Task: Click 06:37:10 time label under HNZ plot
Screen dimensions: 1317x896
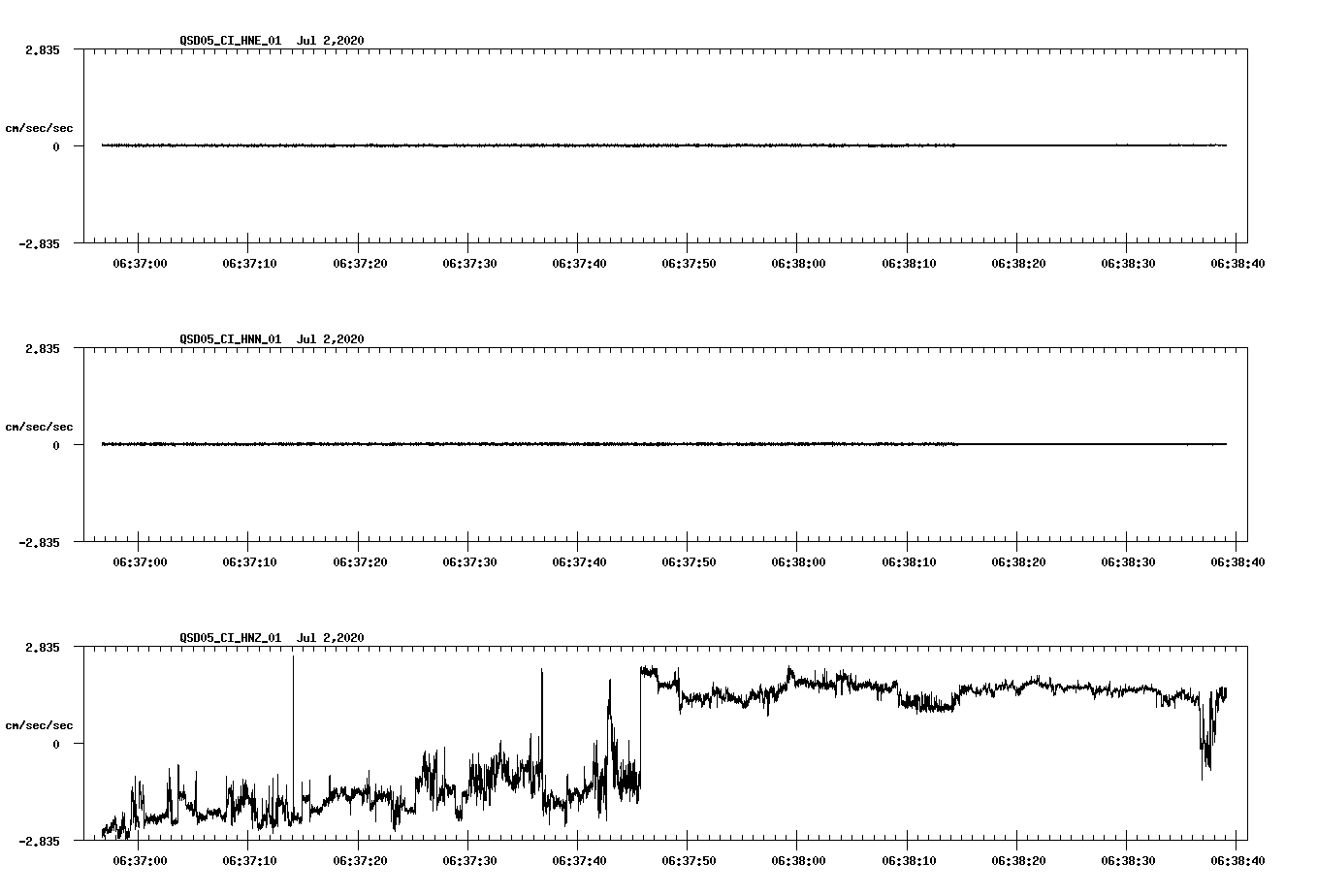Action: [x=249, y=860]
